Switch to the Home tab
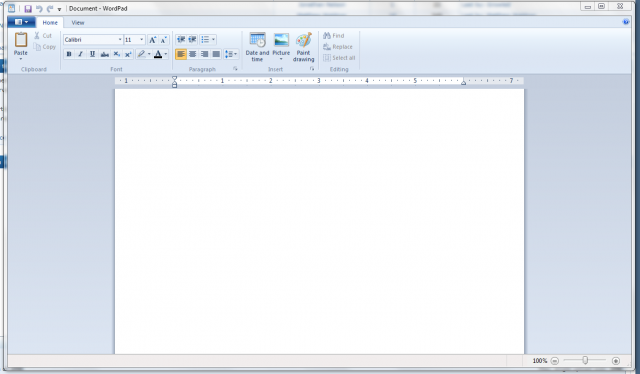Screen dimensions: 640x374 coord(50,23)
